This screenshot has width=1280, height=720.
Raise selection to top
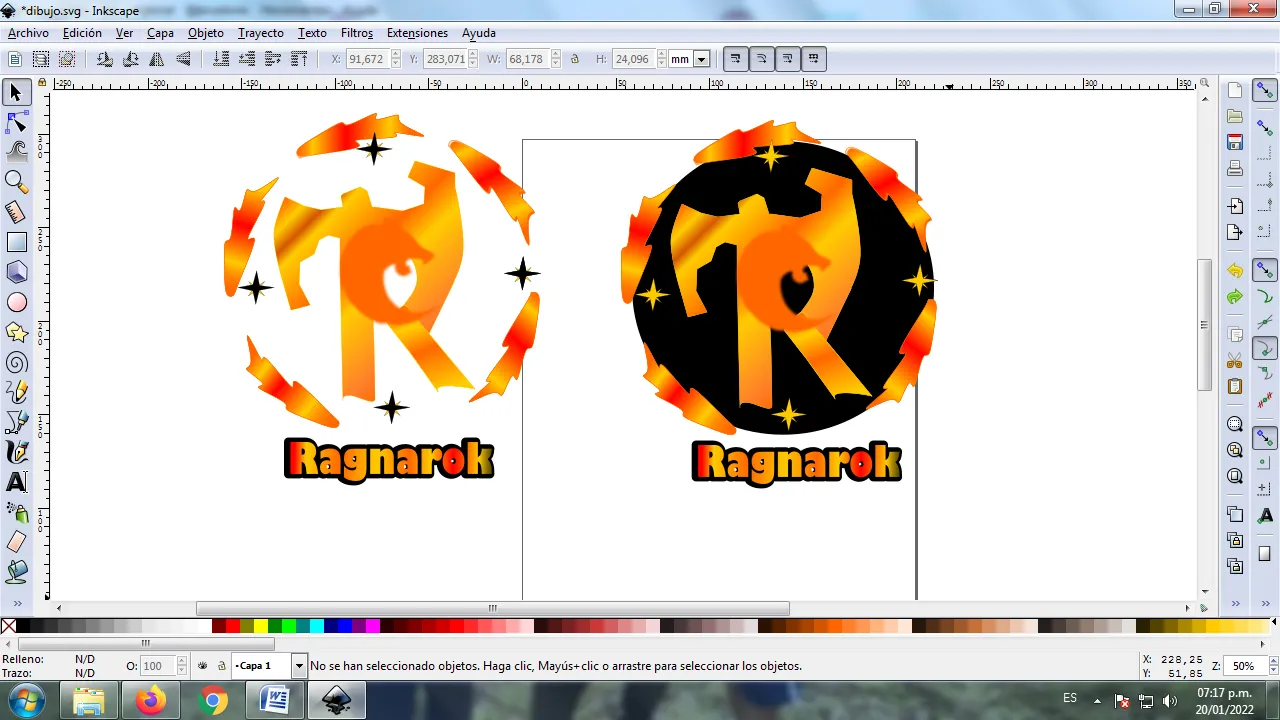coord(299,59)
